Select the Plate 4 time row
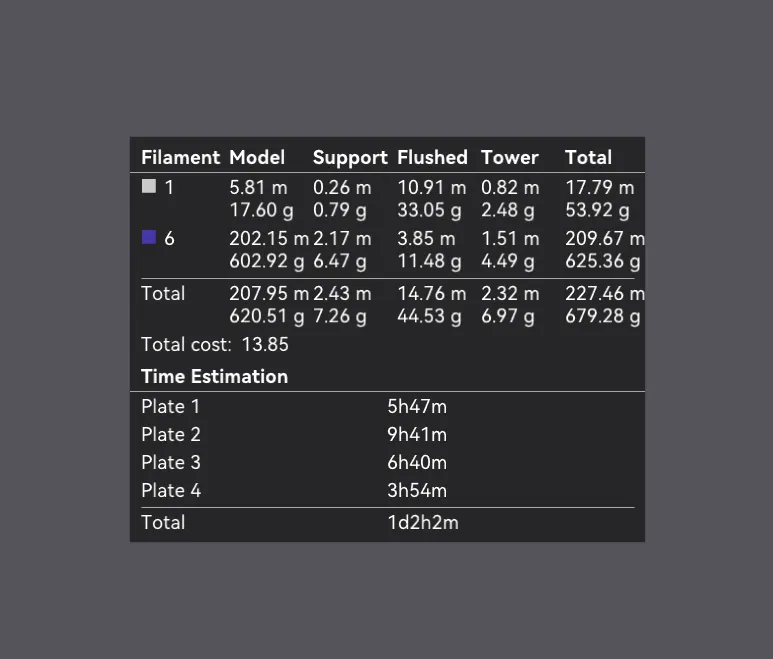773x659 pixels. [387, 491]
